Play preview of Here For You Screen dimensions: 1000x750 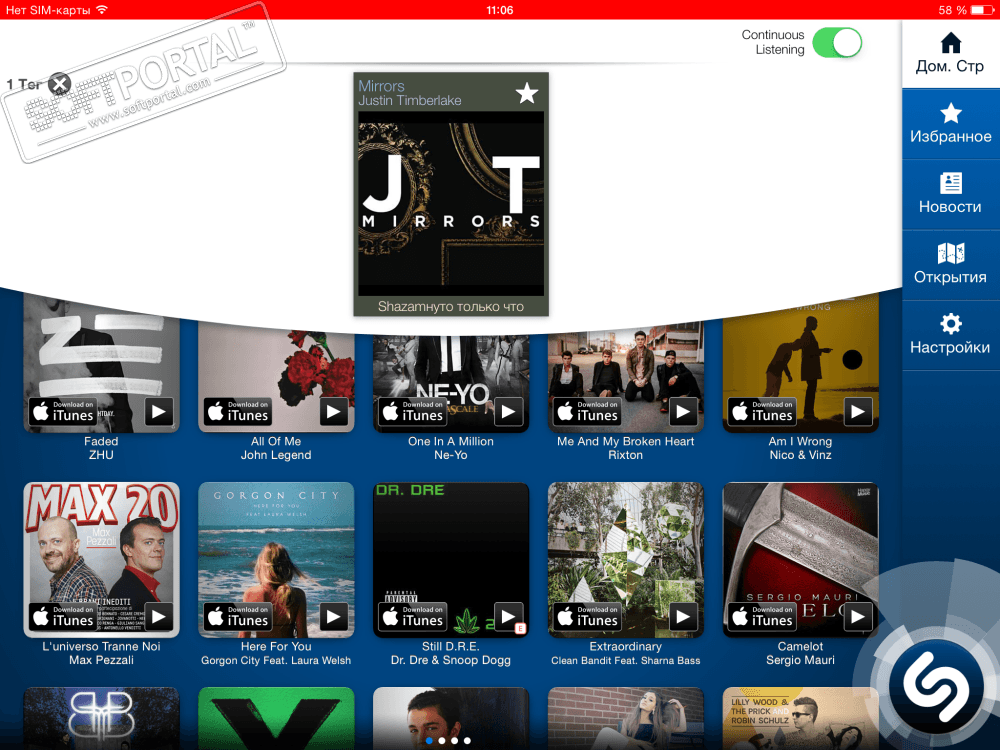pyautogui.click(x=334, y=617)
